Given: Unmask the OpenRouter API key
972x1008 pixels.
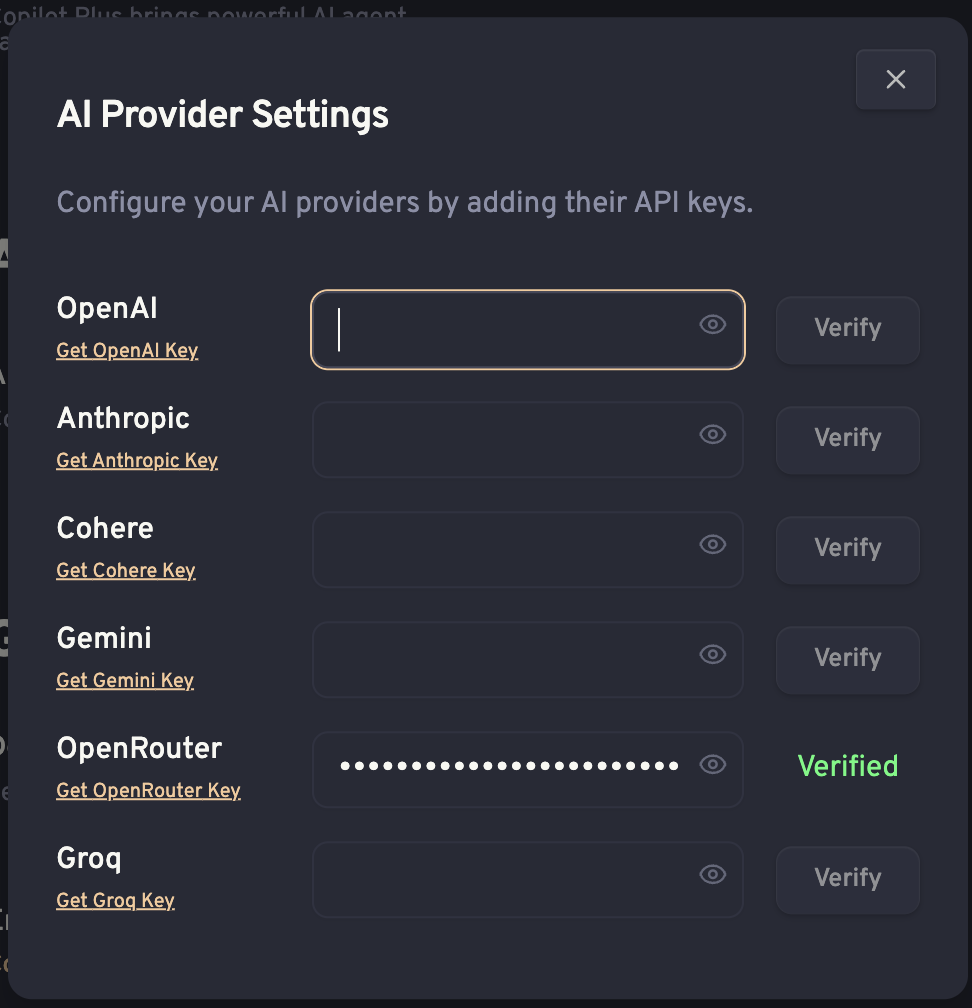Looking at the screenshot, I should click(712, 764).
